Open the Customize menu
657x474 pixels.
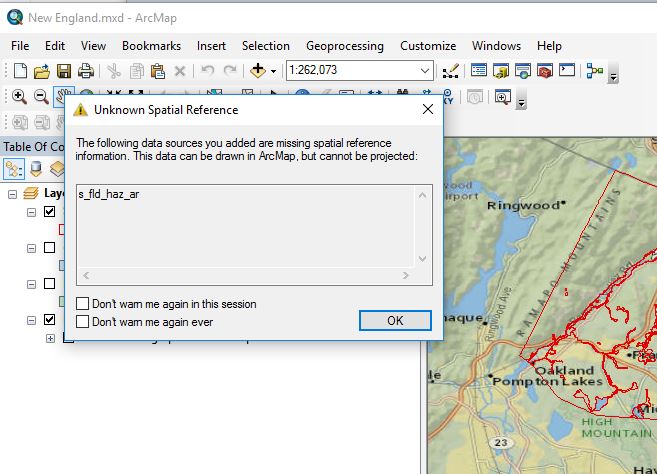point(428,46)
